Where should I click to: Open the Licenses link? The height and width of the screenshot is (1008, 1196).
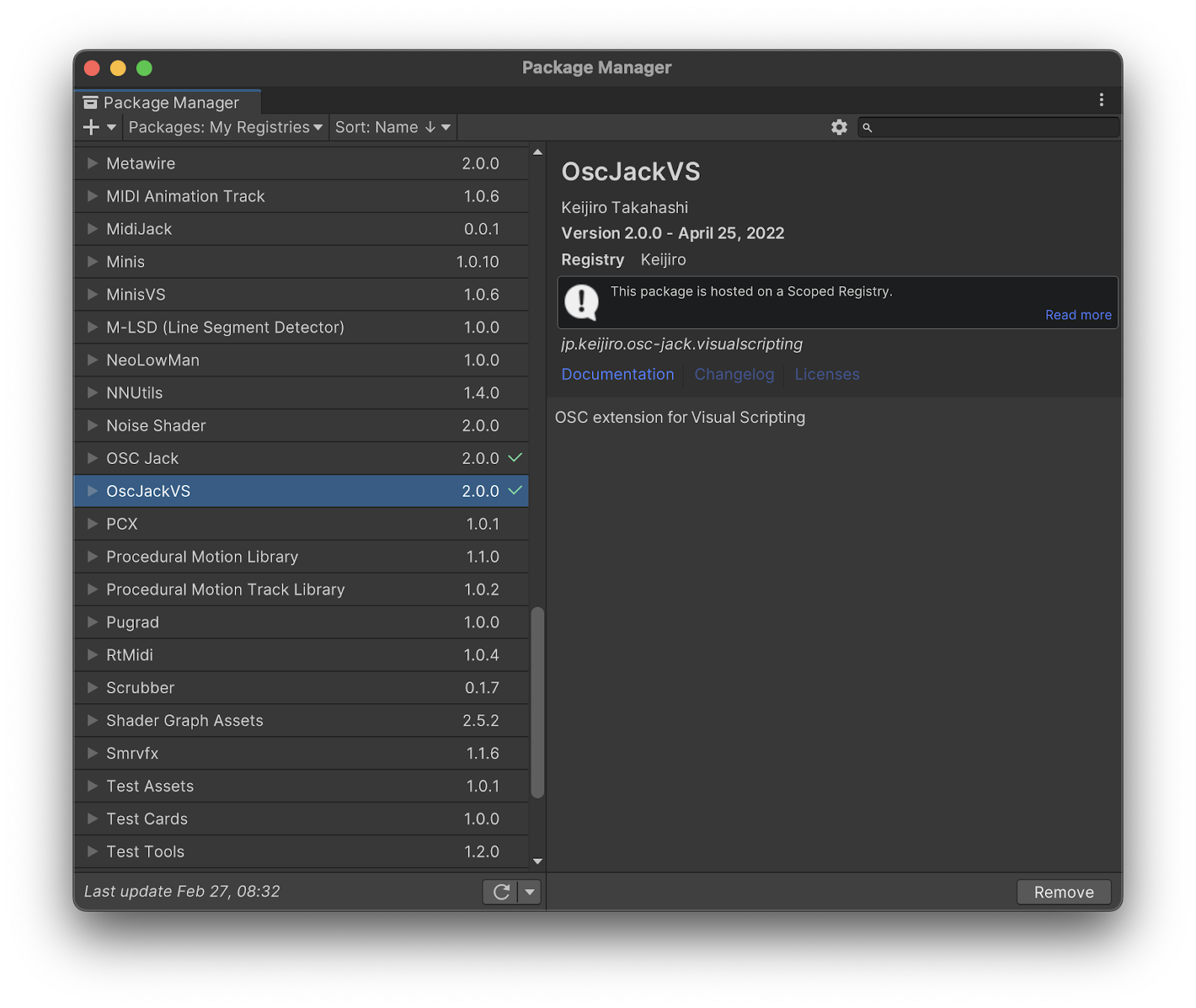pos(827,374)
